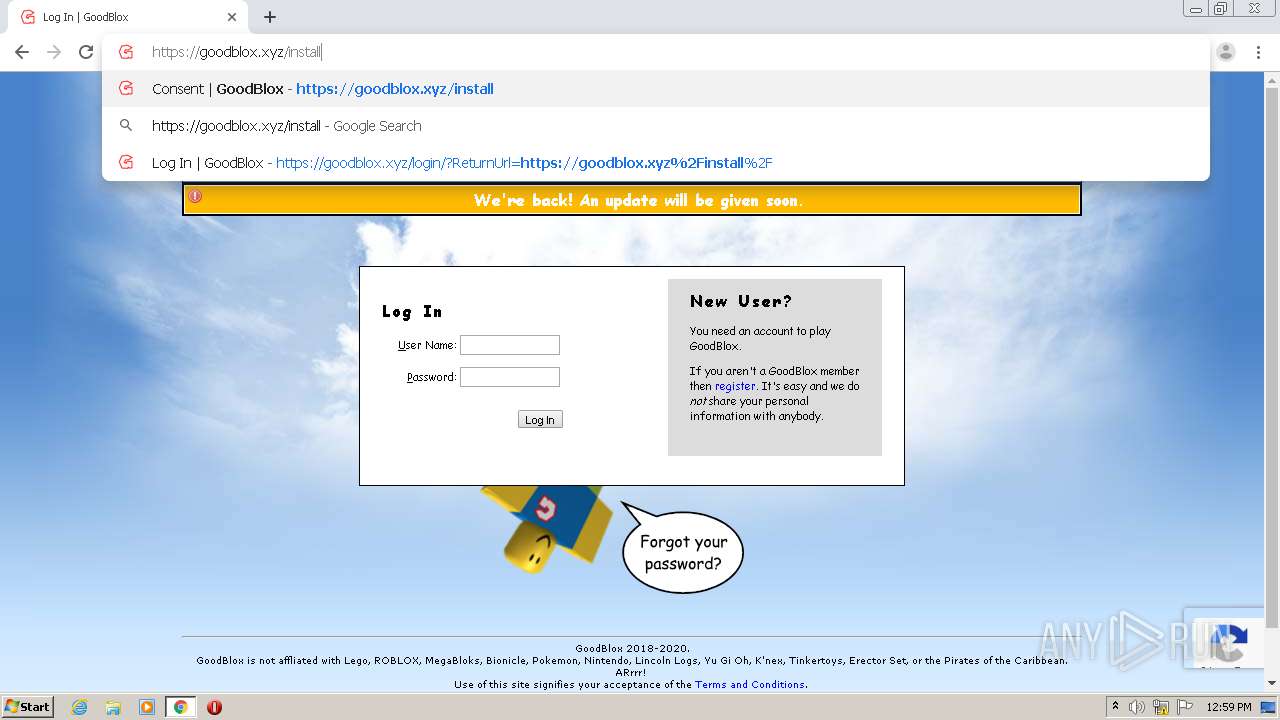Switch to the Chrome taskbar button
This screenshot has width=1280, height=720.
click(181, 707)
